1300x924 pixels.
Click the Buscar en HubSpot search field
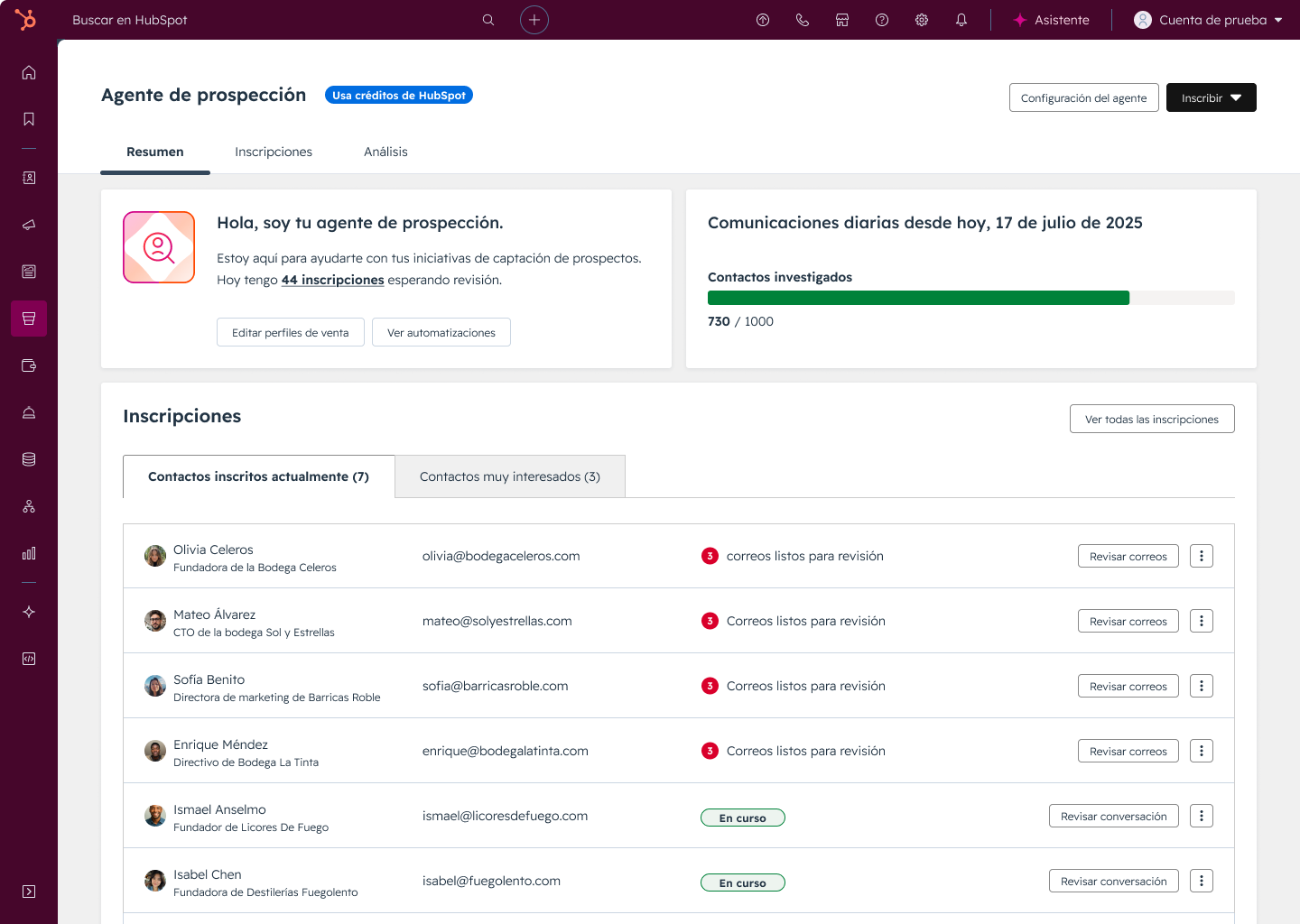point(271,20)
